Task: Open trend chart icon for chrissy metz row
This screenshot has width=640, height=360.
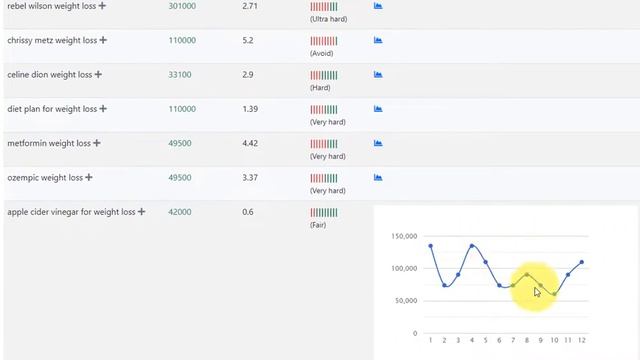Action: coord(378,40)
